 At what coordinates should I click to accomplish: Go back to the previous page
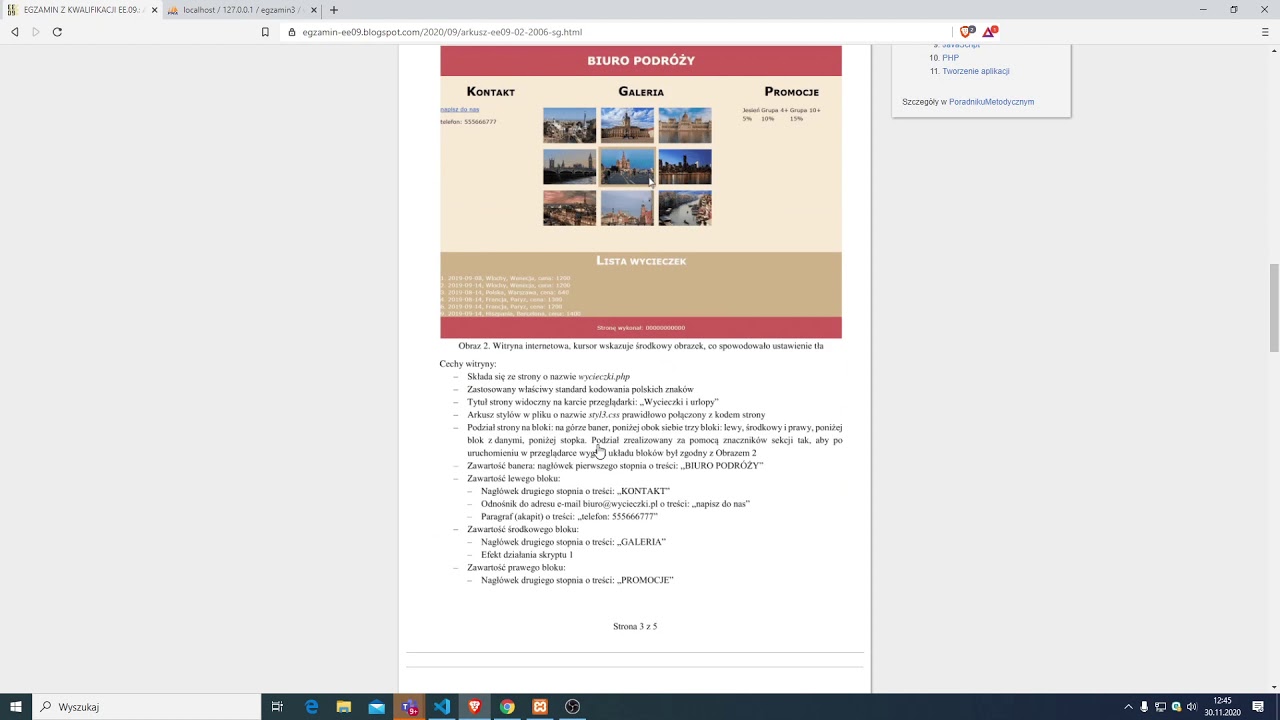pos(15,32)
